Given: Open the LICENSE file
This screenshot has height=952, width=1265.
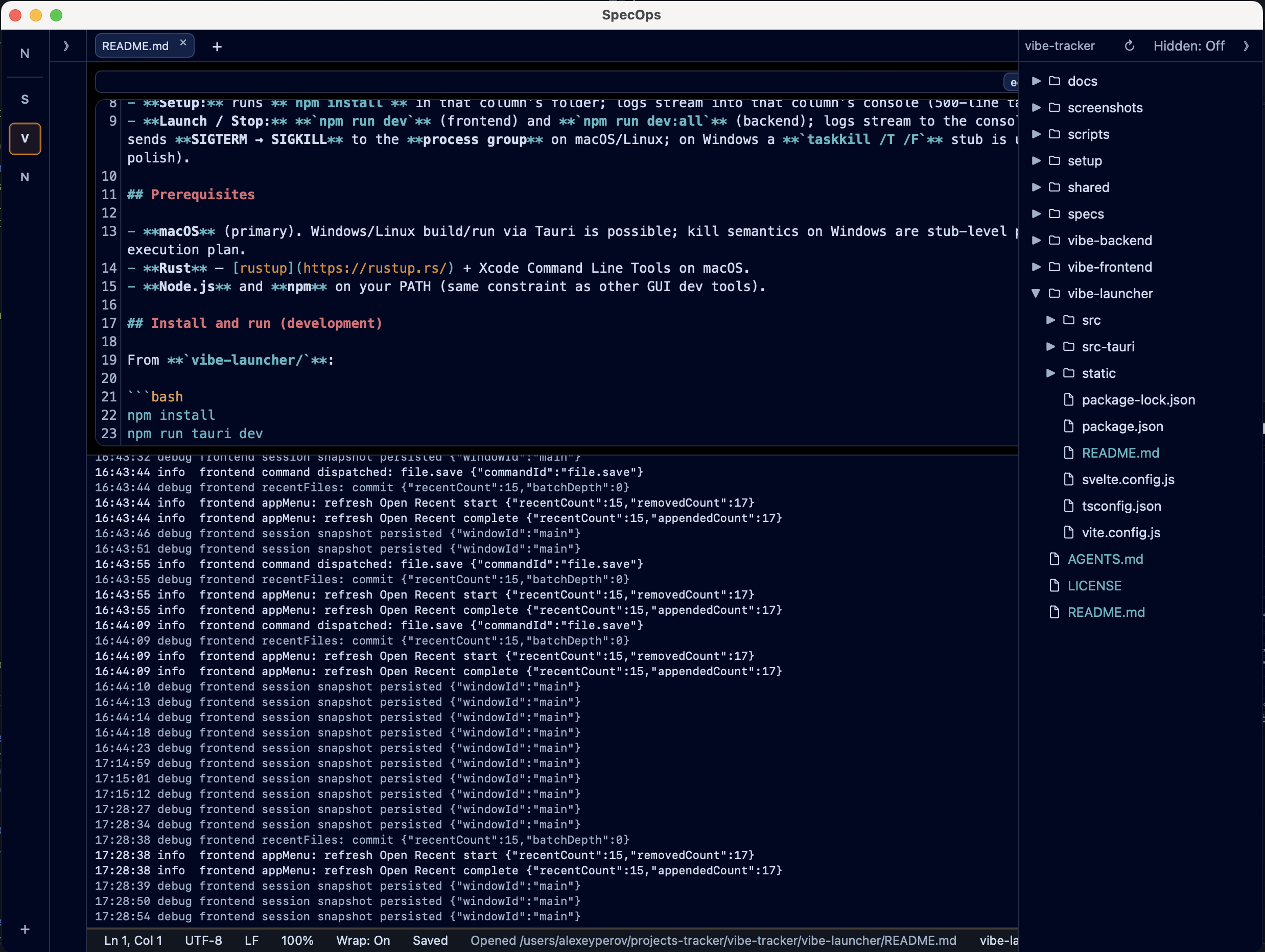Looking at the screenshot, I should [x=1094, y=585].
